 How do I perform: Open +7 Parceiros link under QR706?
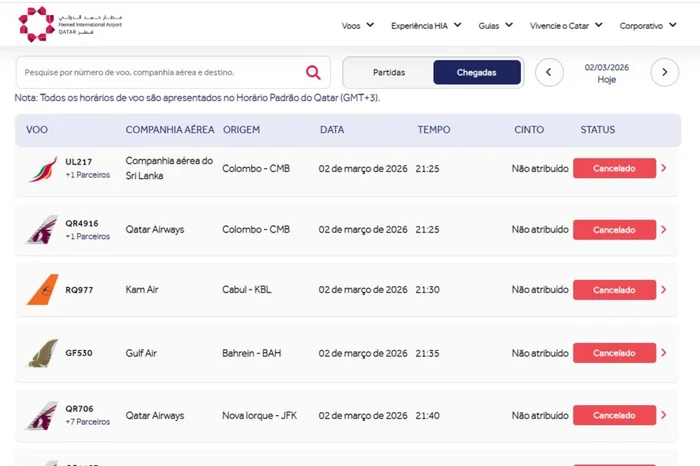click(x=88, y=422)
